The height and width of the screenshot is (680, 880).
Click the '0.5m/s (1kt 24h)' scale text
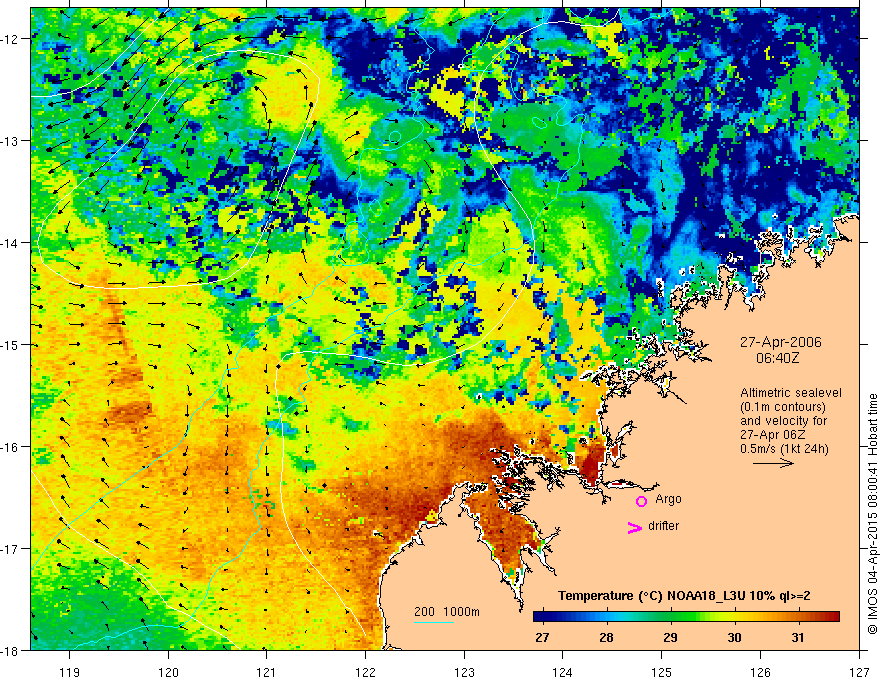(x=784, y=449)
